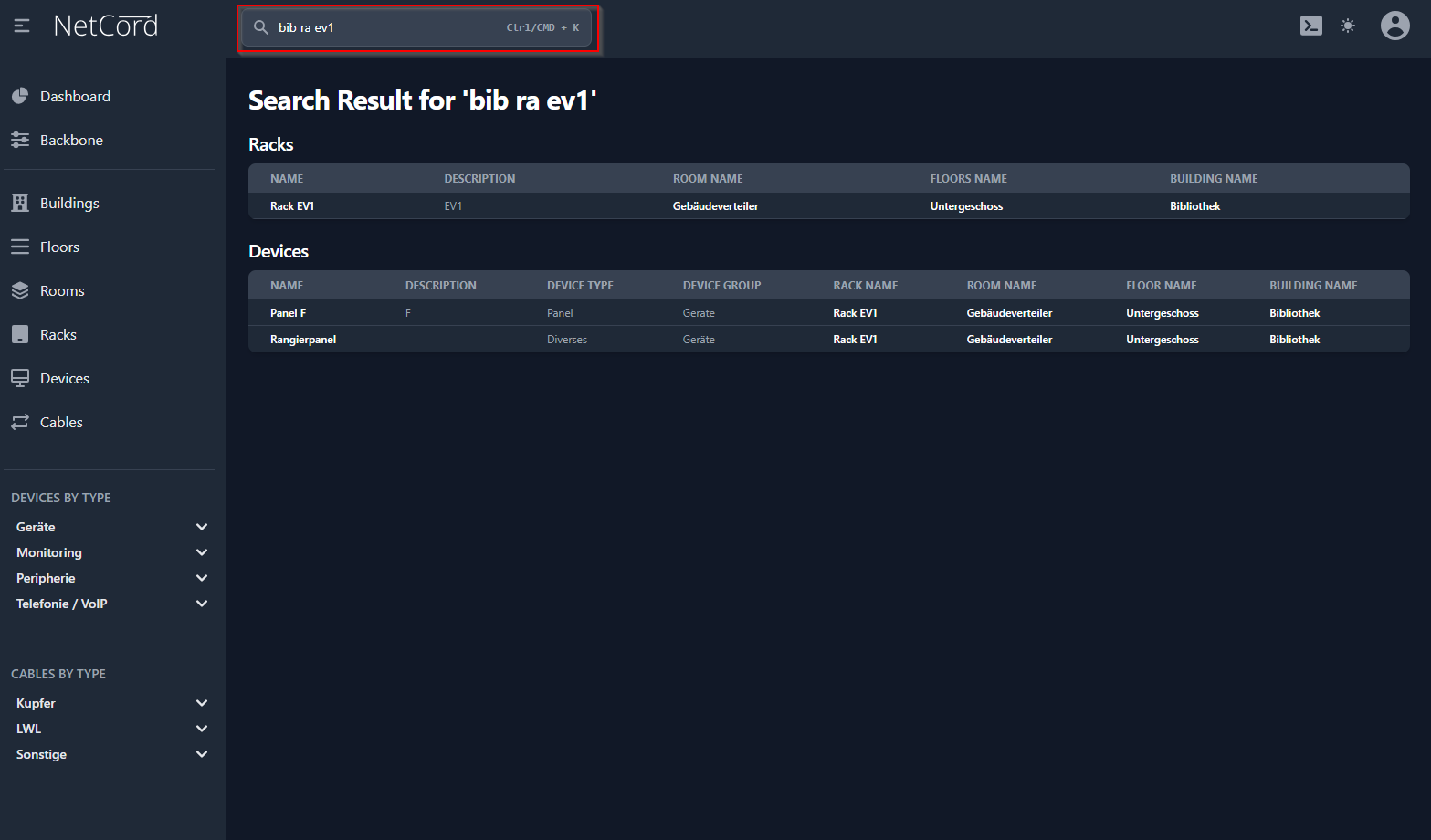Viewport: 1431px width, 840px height.
Task: Click the Dashboard pie chart icon
Action: [20, 97]
